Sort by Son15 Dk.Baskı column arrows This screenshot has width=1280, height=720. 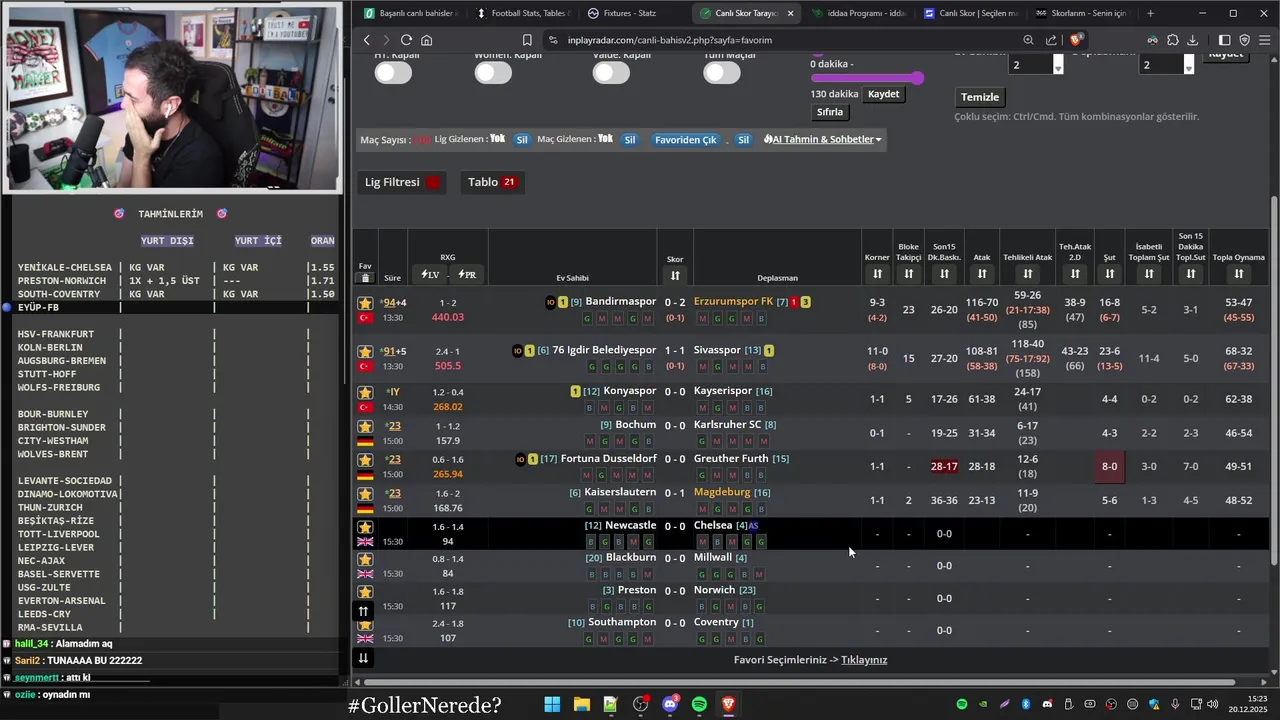[944, 274]
